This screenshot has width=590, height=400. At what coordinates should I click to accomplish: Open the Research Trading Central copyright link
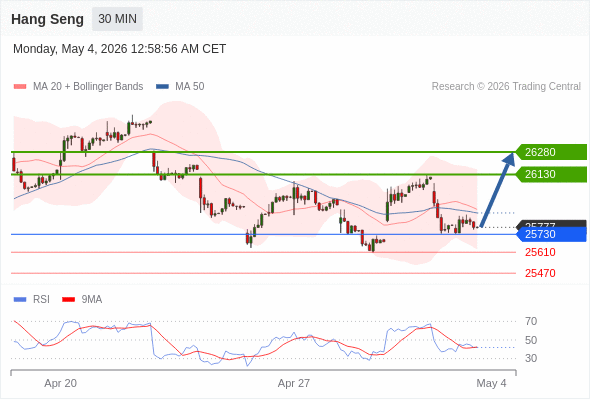tap(506, 87)
